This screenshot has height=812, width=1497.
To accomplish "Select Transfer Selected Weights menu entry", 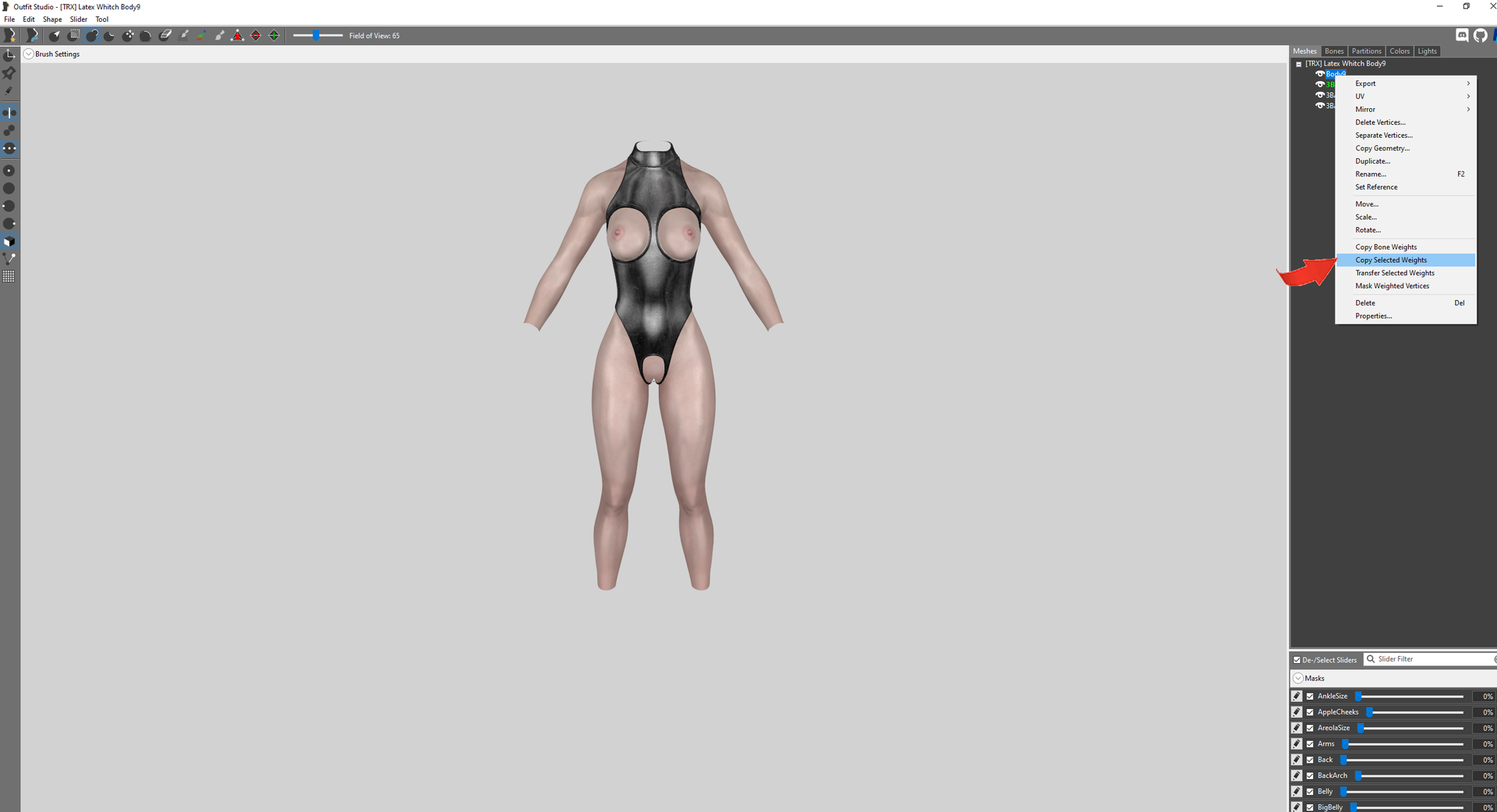I will pos(1406,274).
